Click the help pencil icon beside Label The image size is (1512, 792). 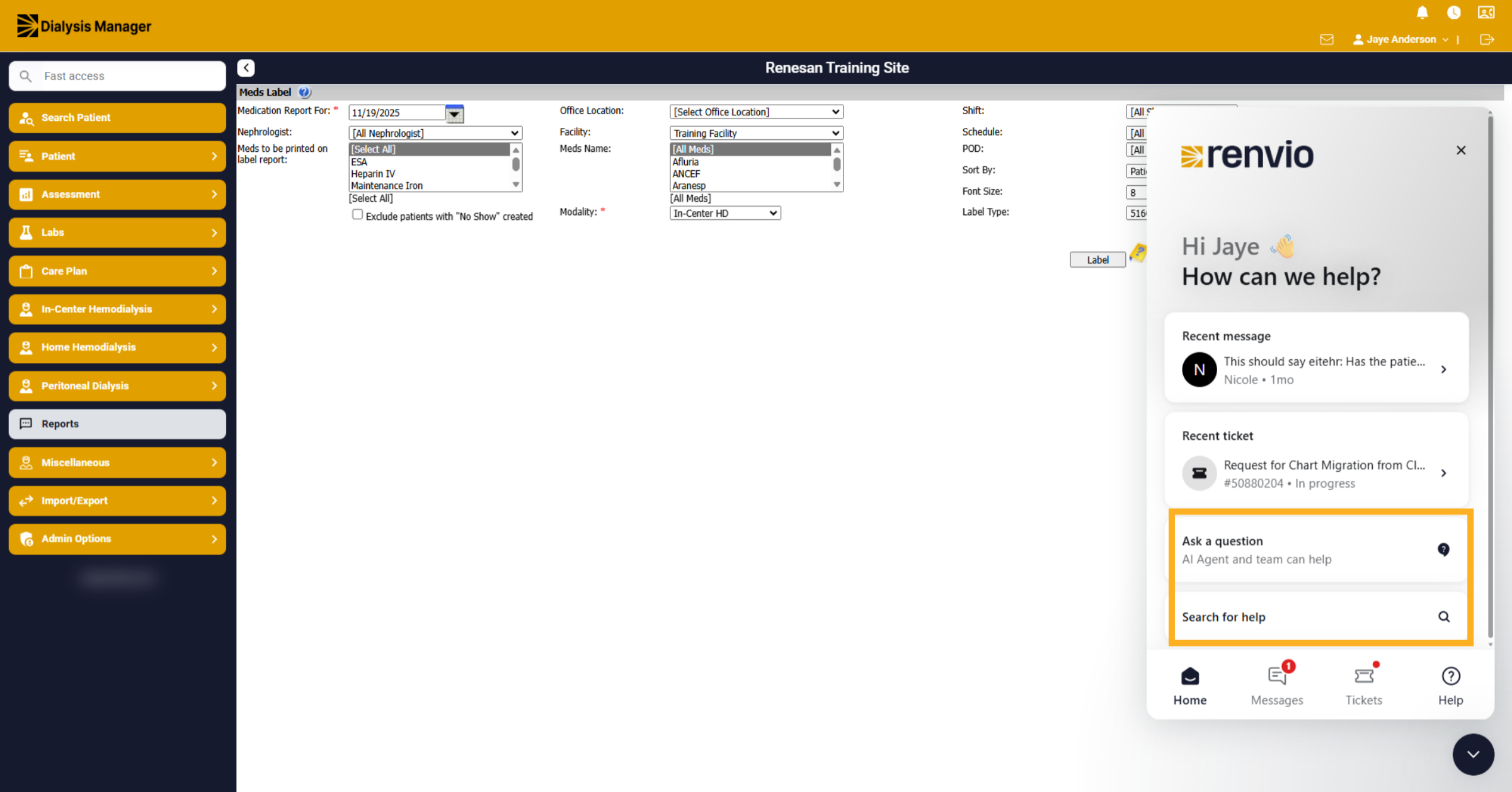[x=1138, y=253]
